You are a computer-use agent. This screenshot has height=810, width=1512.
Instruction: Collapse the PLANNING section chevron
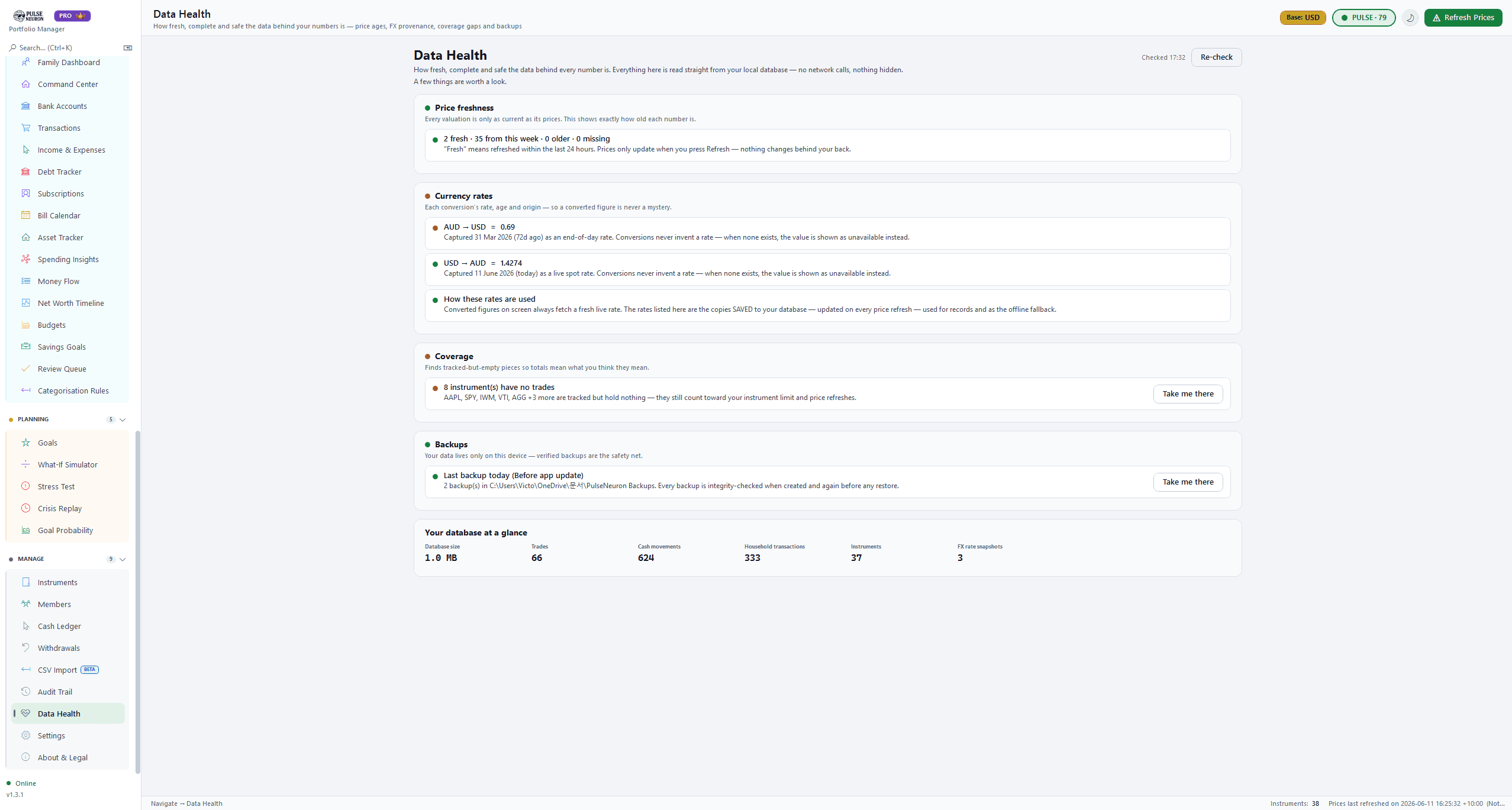122,419
